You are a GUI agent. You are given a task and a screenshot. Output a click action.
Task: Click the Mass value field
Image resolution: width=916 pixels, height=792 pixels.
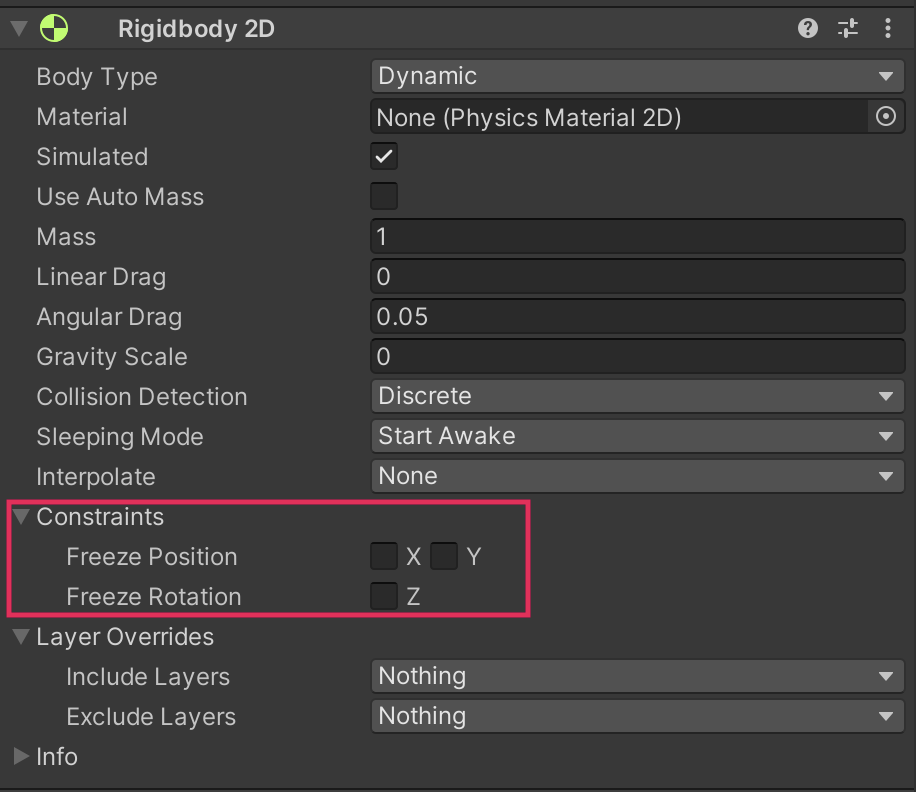click(x=637, y=237)
